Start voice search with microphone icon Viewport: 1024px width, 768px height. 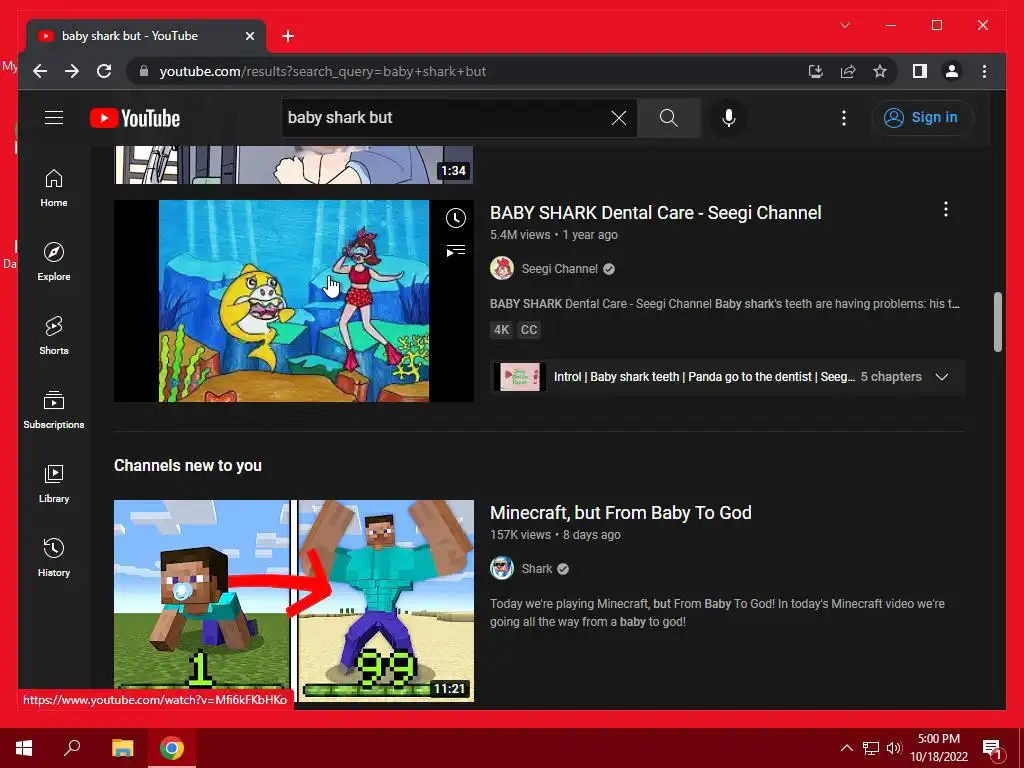729,118
